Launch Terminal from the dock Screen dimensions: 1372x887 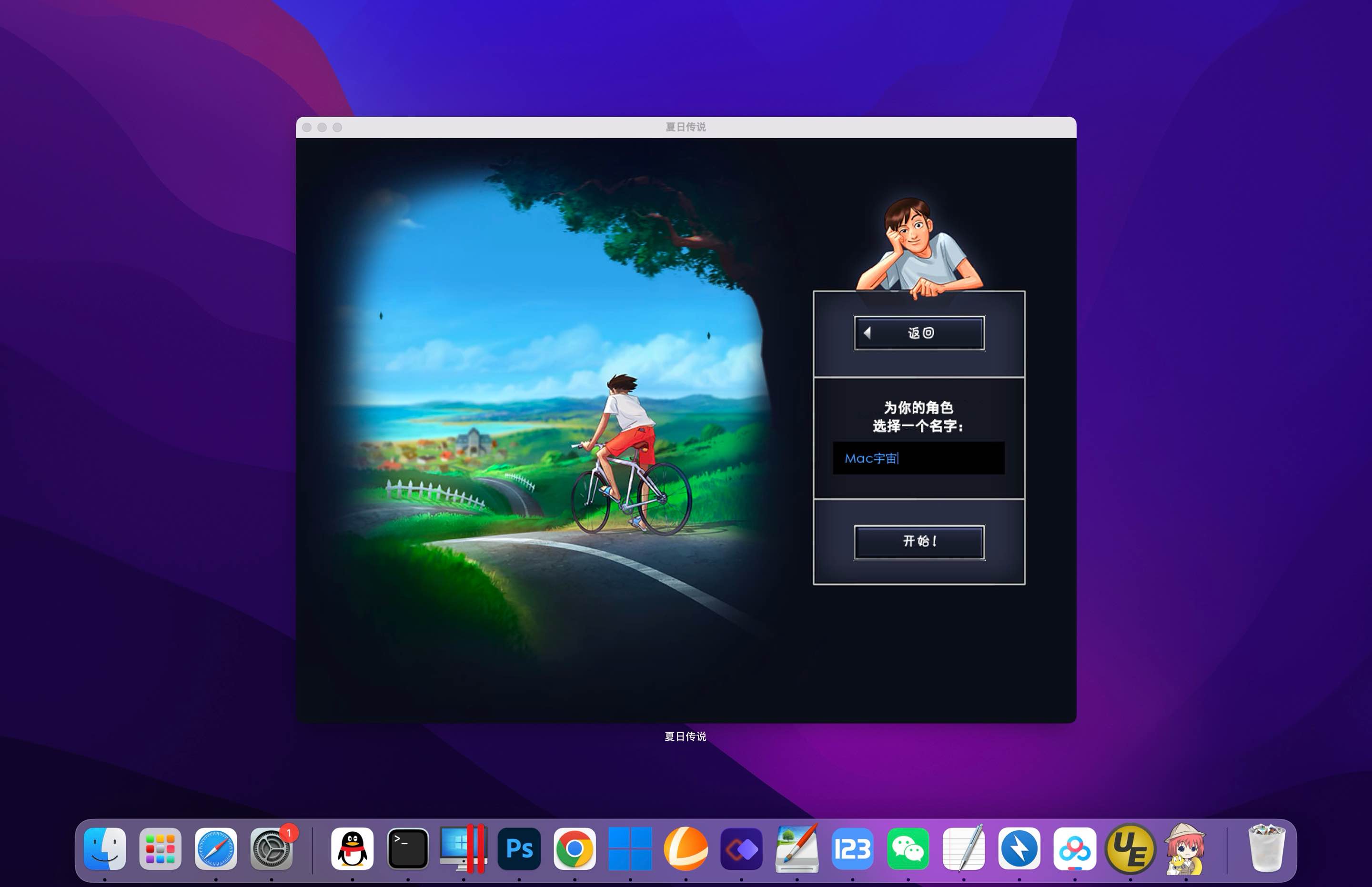pos(408,849)
